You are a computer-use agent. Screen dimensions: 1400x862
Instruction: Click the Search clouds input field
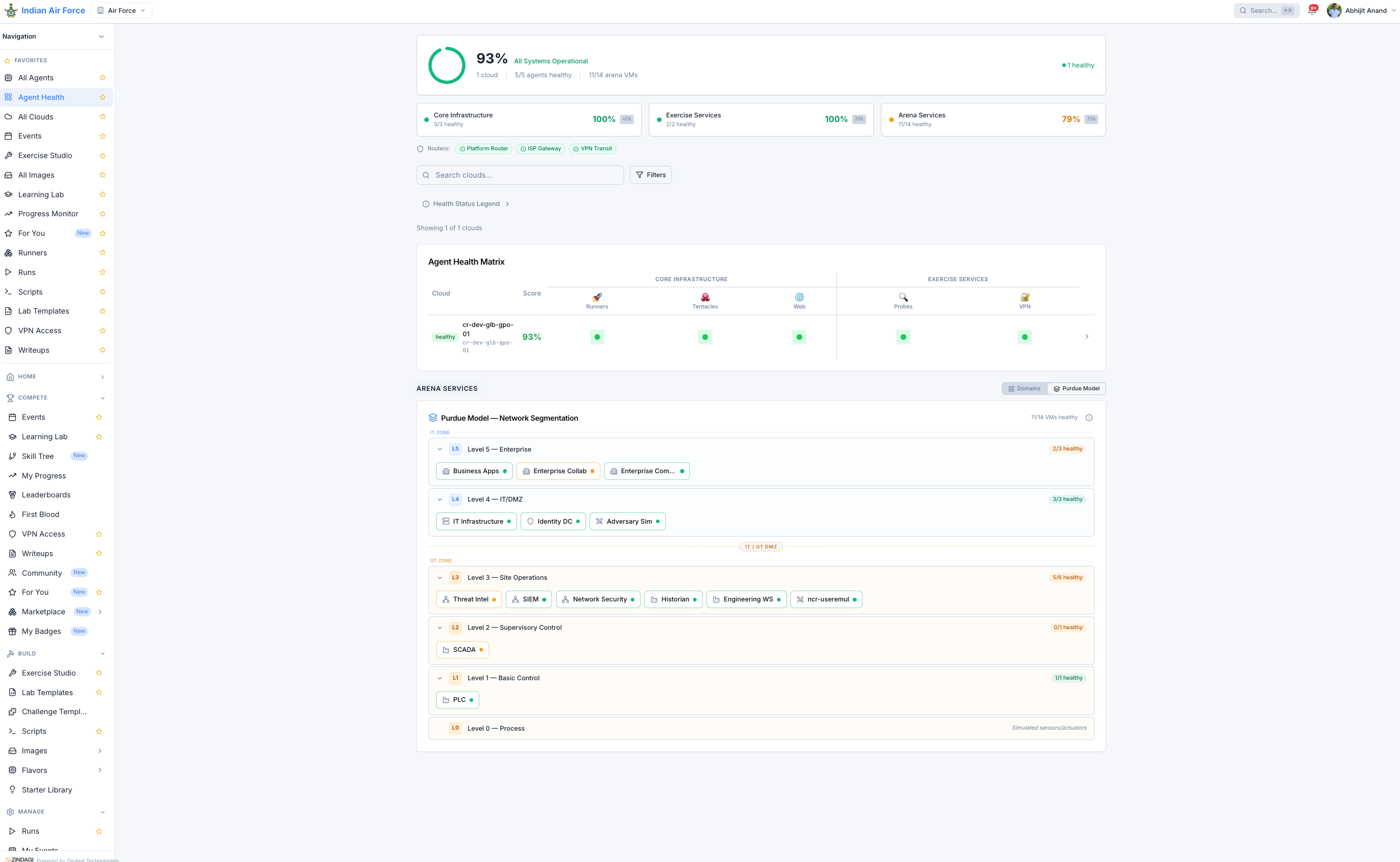[520, 175]
